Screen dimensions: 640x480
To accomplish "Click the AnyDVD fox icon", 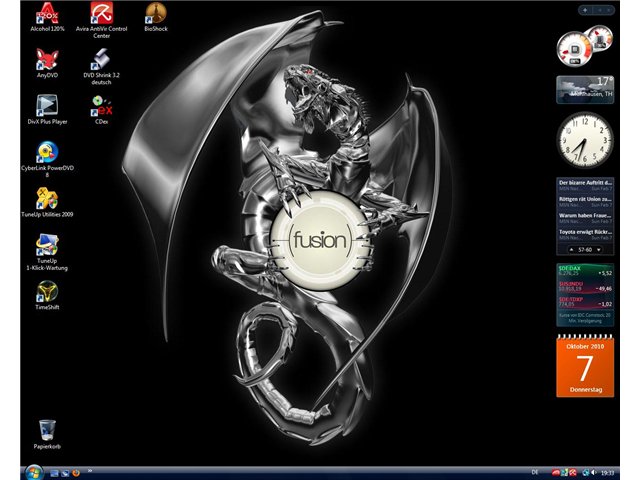I will click(47, 63).
